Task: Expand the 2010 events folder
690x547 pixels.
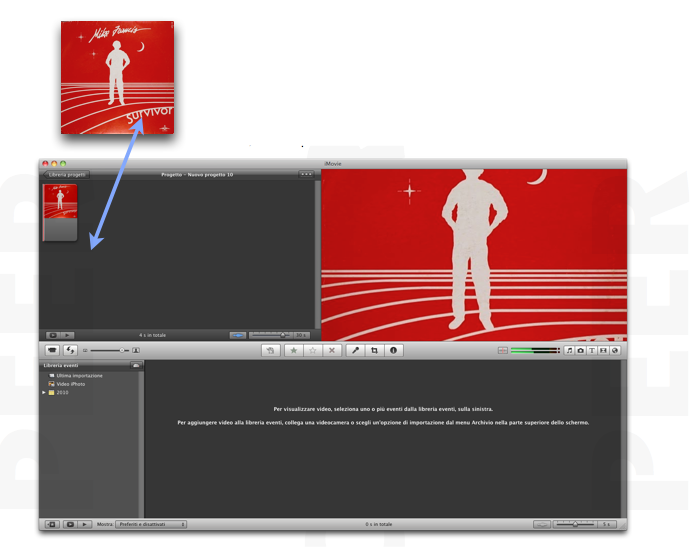Action: [x=44, y=393]
